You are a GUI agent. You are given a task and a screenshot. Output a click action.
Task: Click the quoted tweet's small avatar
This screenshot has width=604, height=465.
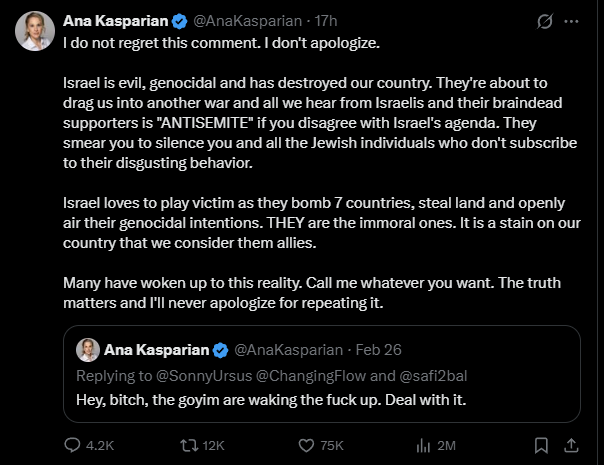[90, 350]
